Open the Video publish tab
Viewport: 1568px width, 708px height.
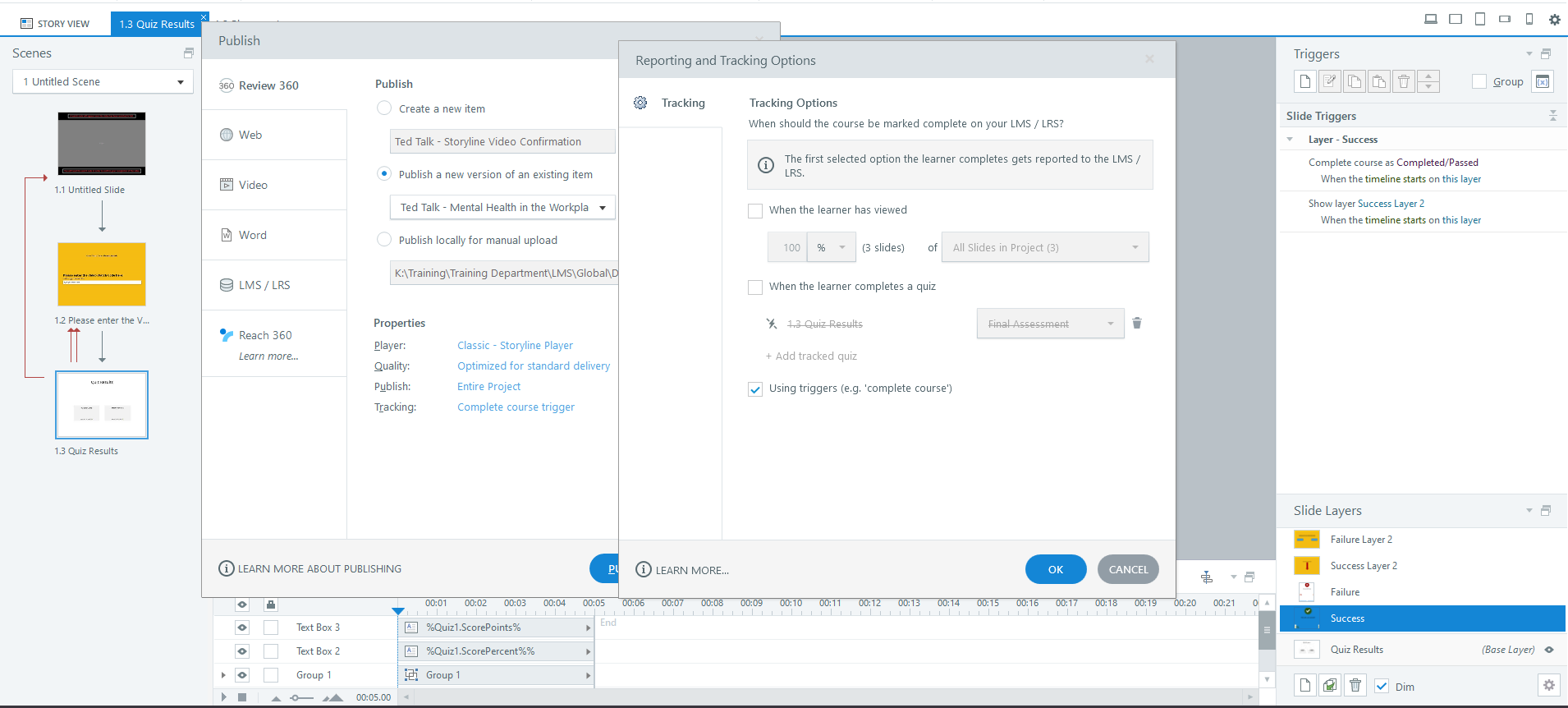(274, 185)
